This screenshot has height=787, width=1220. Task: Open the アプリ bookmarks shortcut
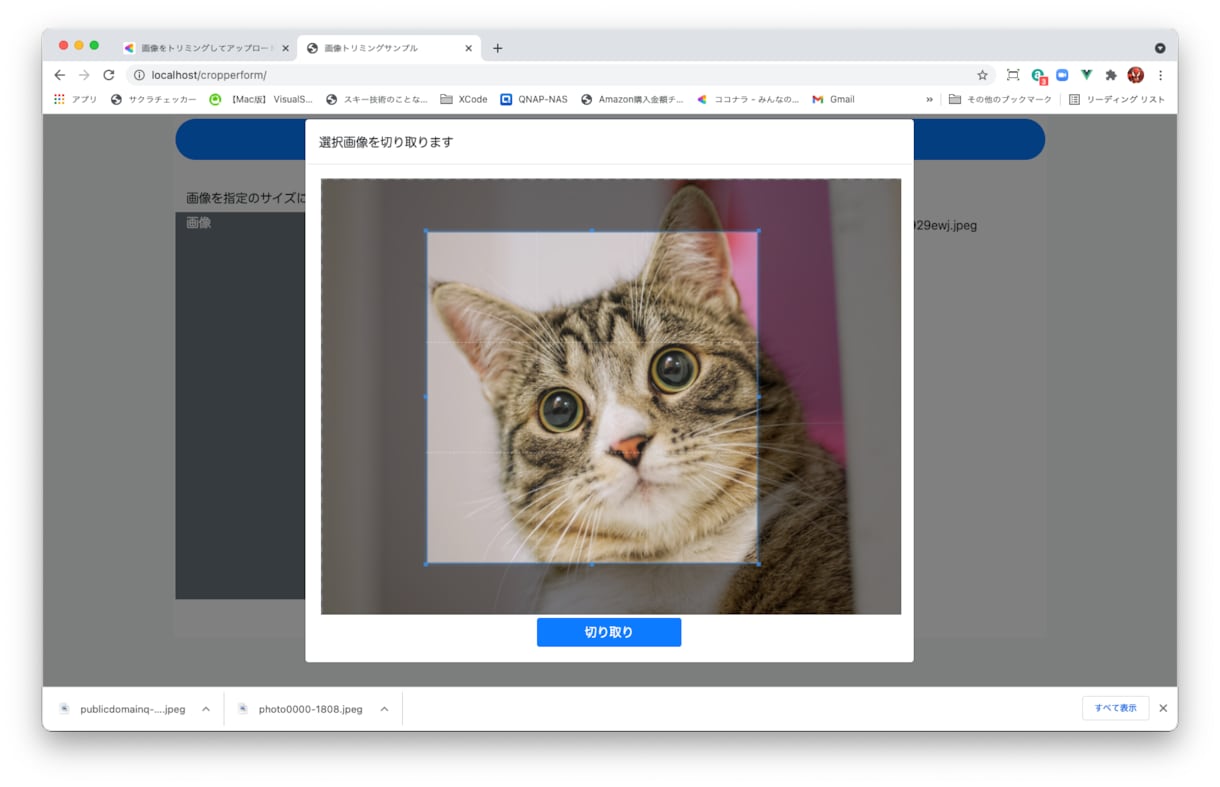[76, 99]
